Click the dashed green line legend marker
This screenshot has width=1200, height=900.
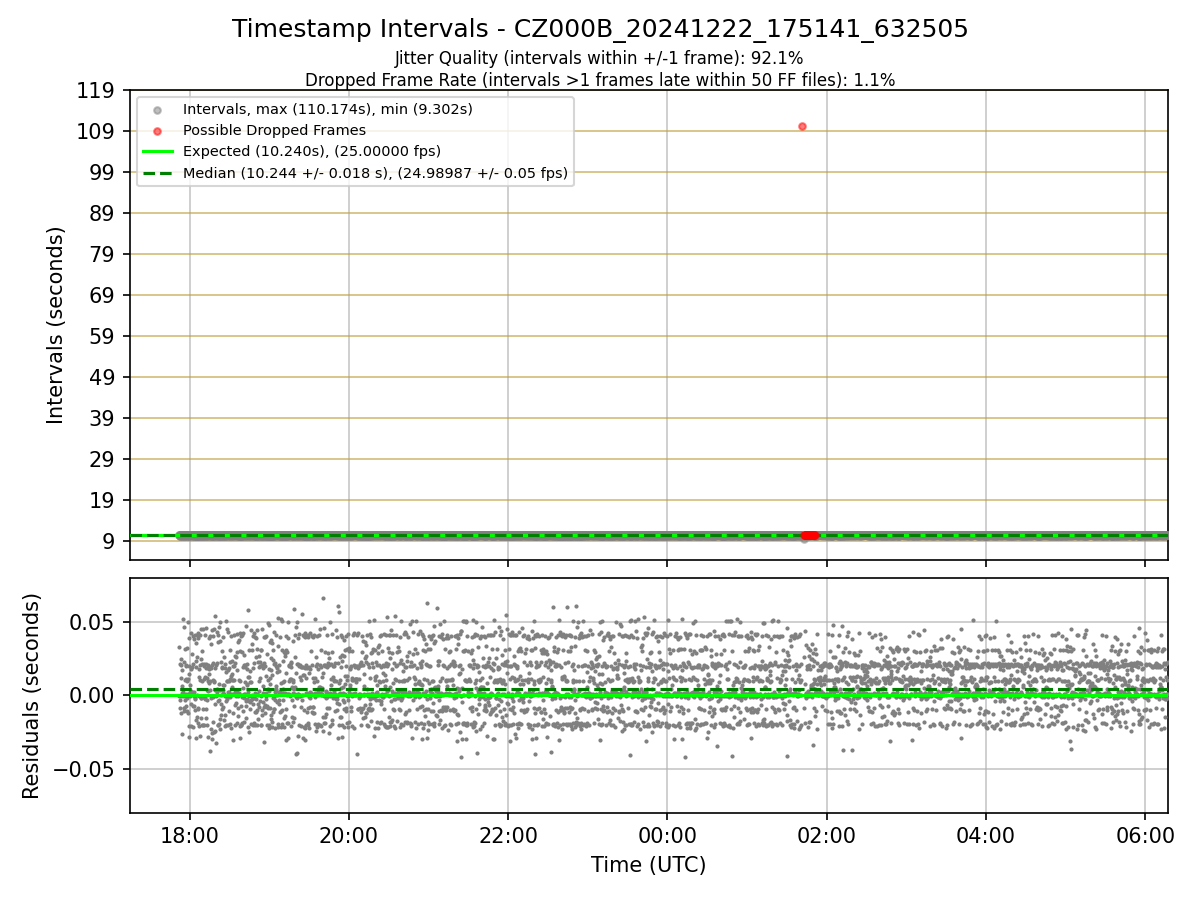pos(157,173)
